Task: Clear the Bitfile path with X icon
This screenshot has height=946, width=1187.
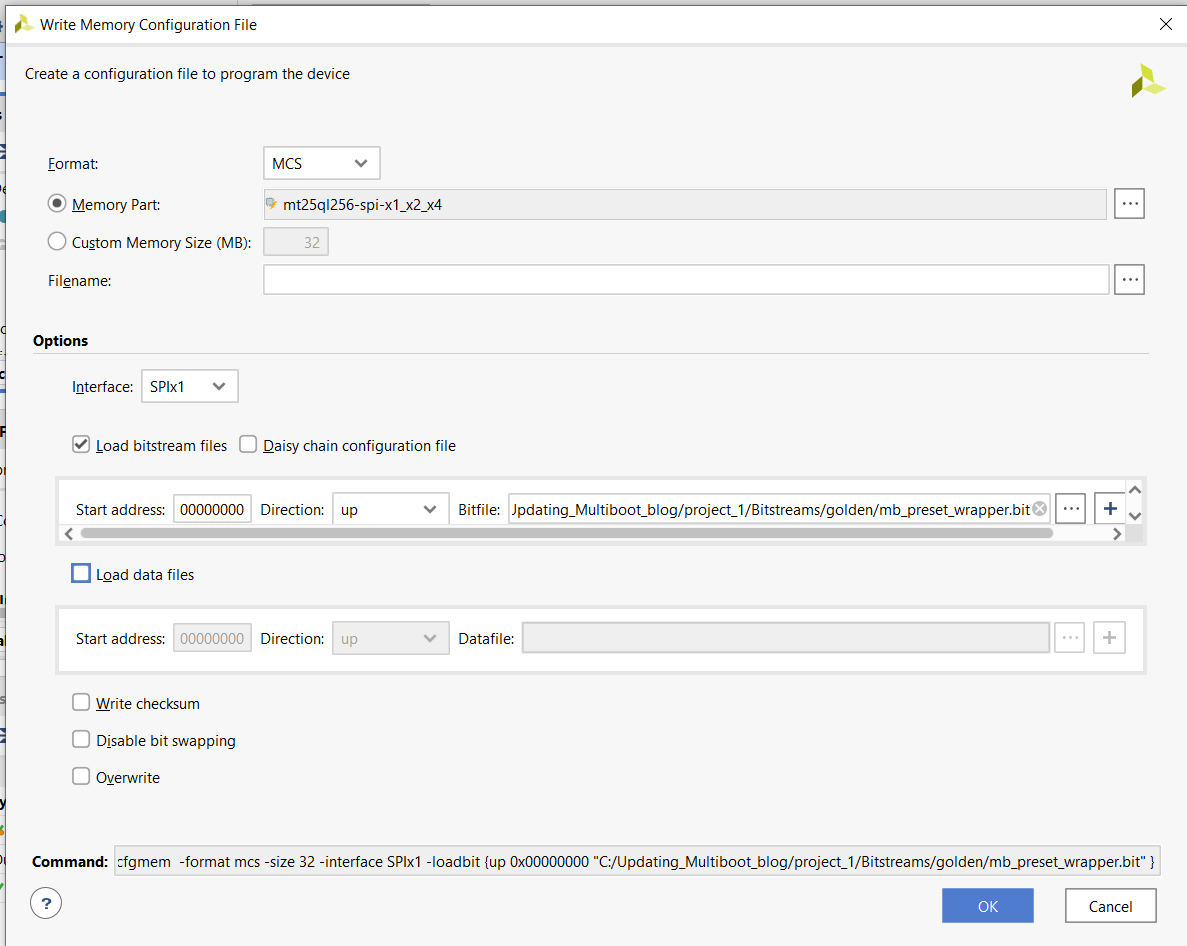Action: (1040, 509)
